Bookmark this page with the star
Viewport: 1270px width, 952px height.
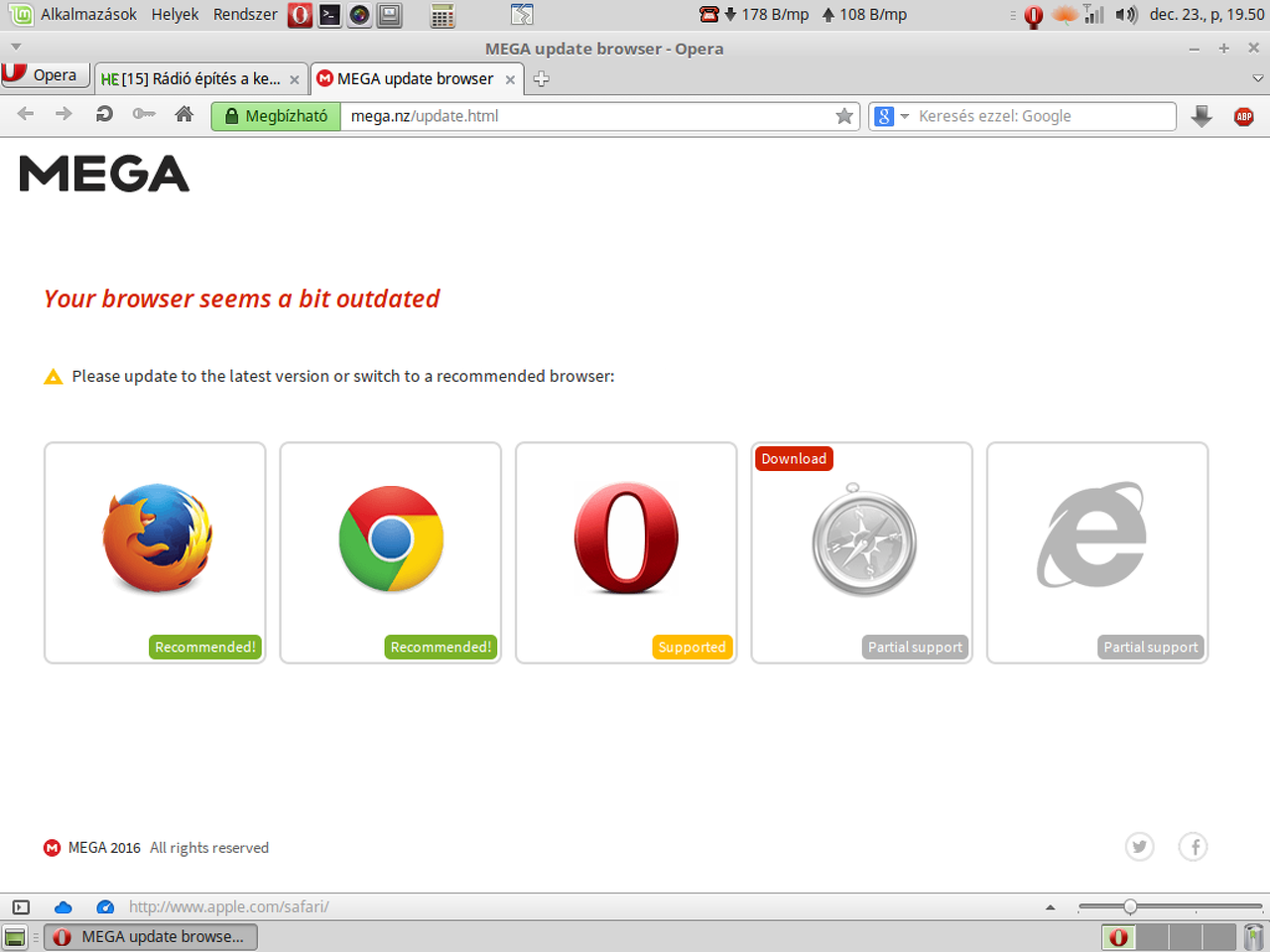pos(844,116)
